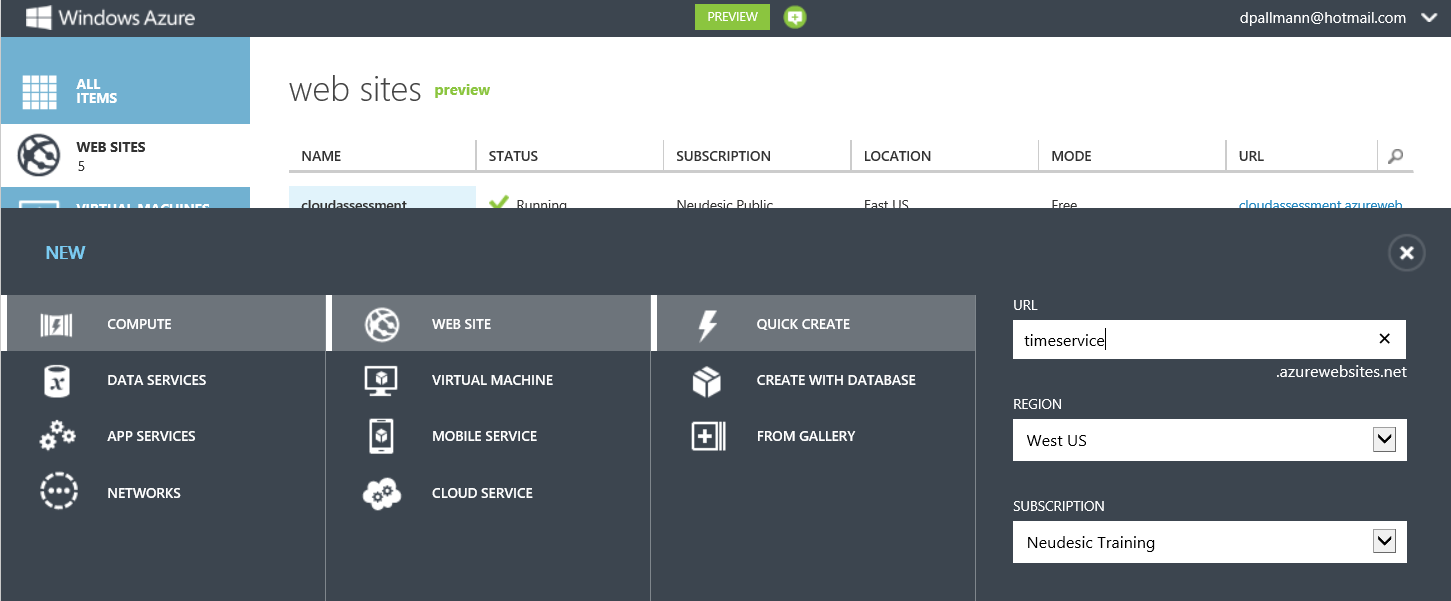Select WEB SITES in the sidebar
This screenshot has width=1451, height=601.
click(x=125, y=155)
